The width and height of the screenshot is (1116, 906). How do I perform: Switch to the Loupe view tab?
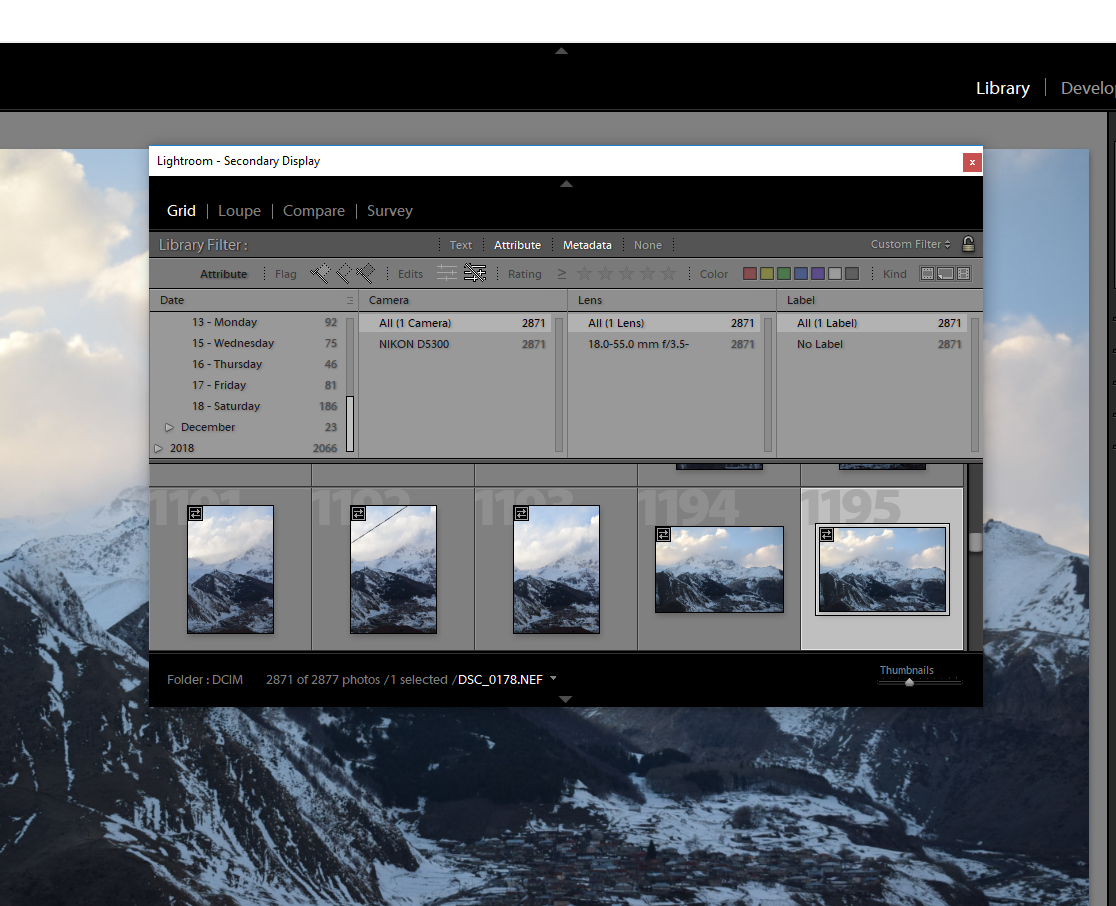[239, 211]
